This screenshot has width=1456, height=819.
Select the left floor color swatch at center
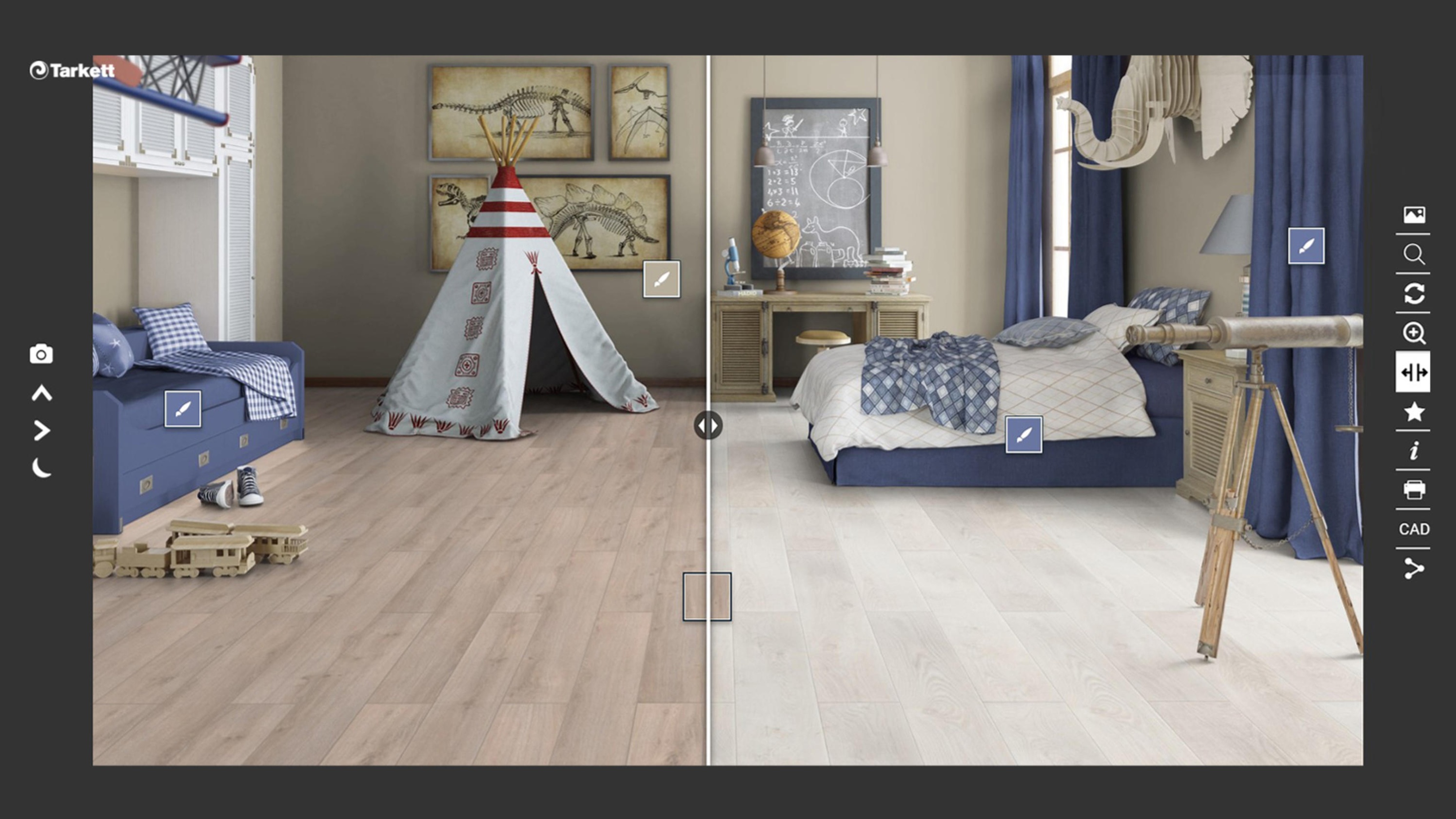click(697, 597)
